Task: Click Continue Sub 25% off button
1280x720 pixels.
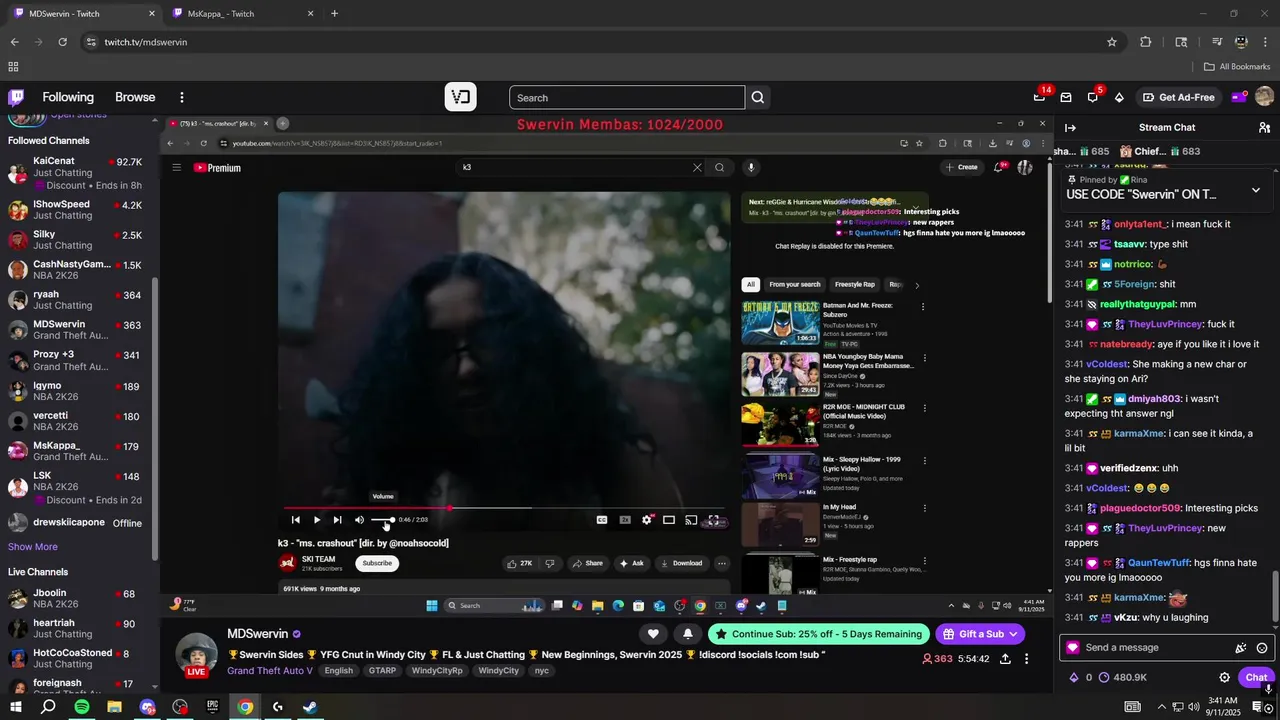Action: (818, 634)
